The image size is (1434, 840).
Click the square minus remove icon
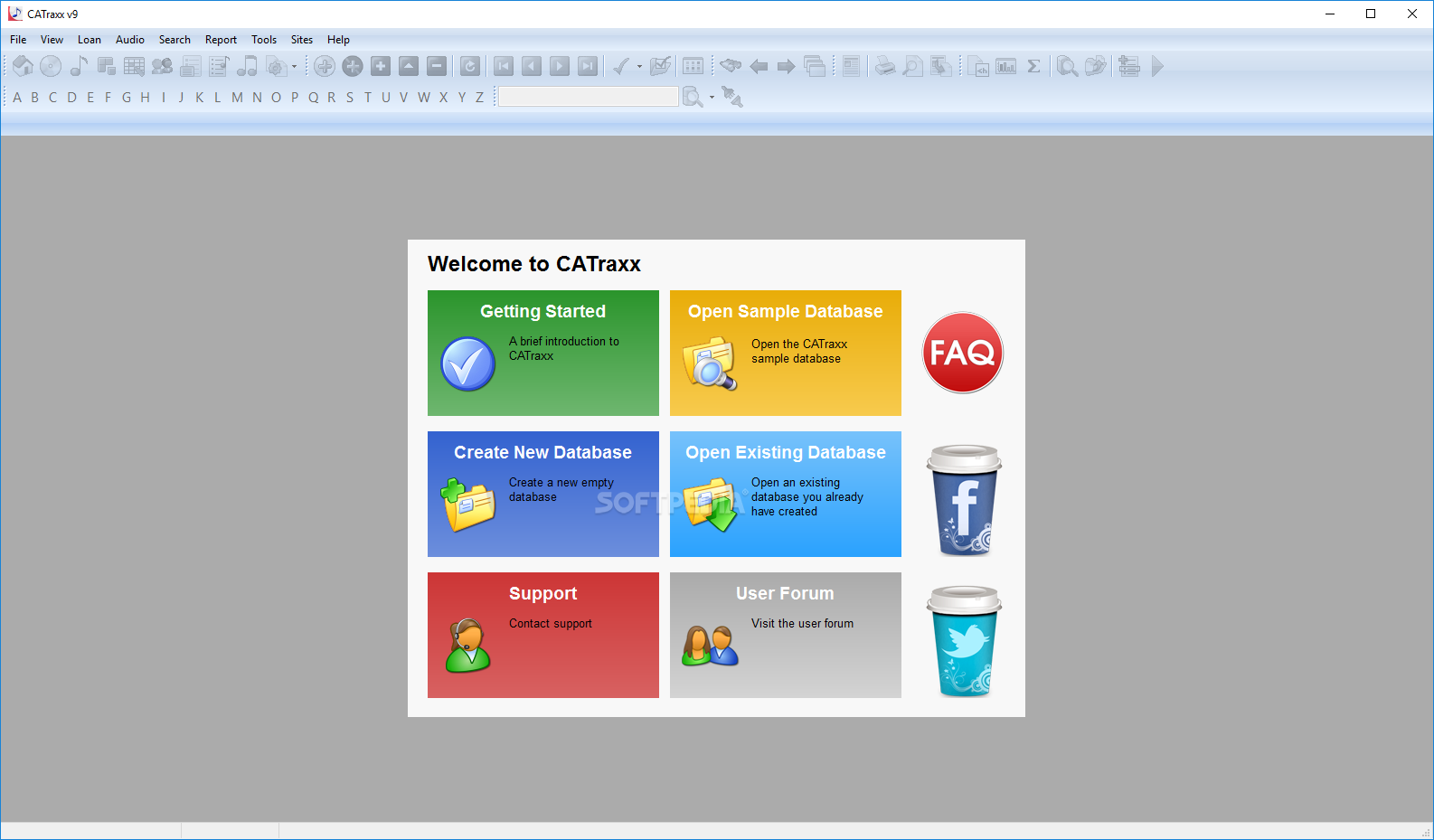[437, 66]
